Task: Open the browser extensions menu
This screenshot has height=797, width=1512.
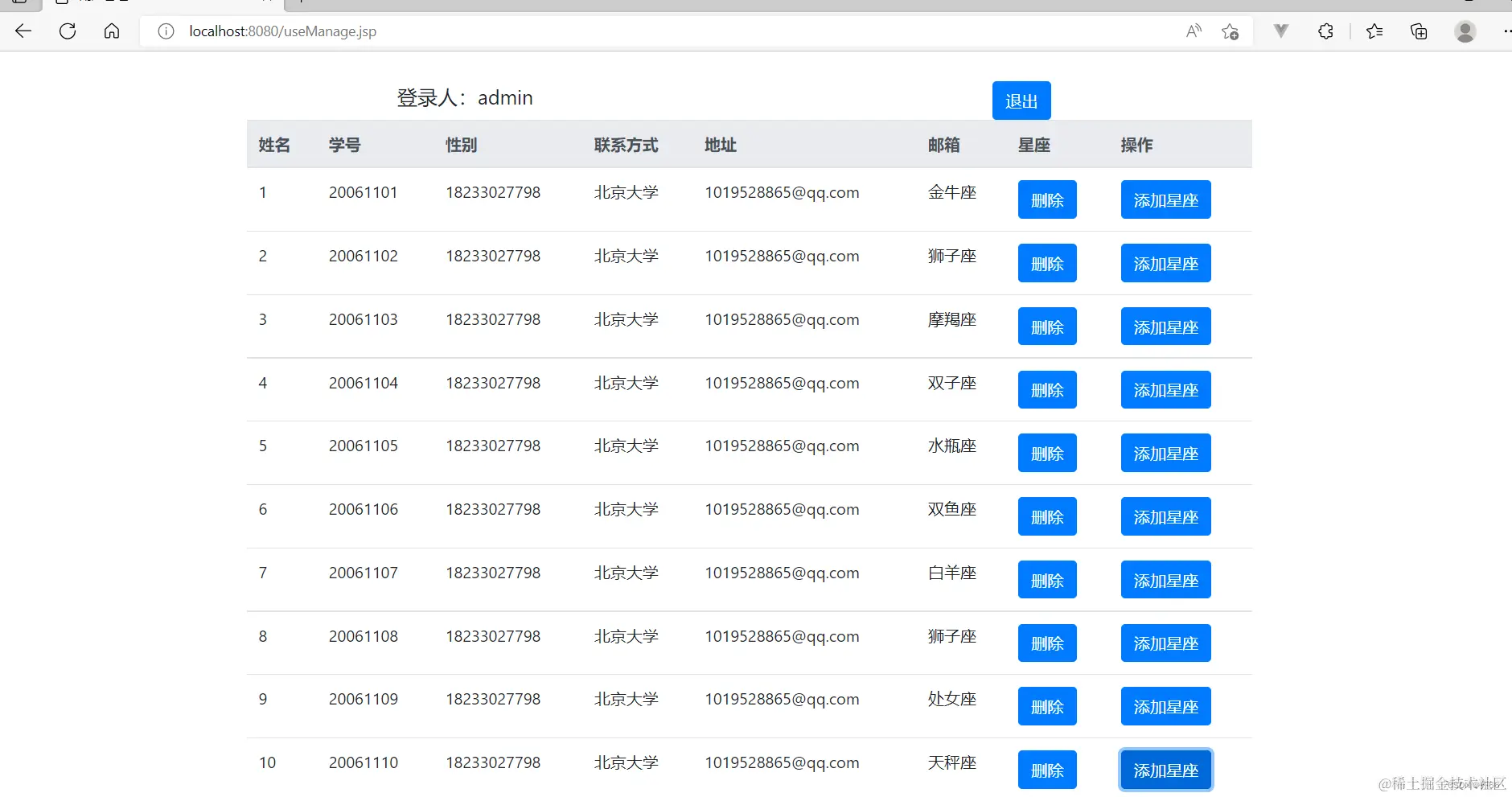Action: 1325,31
